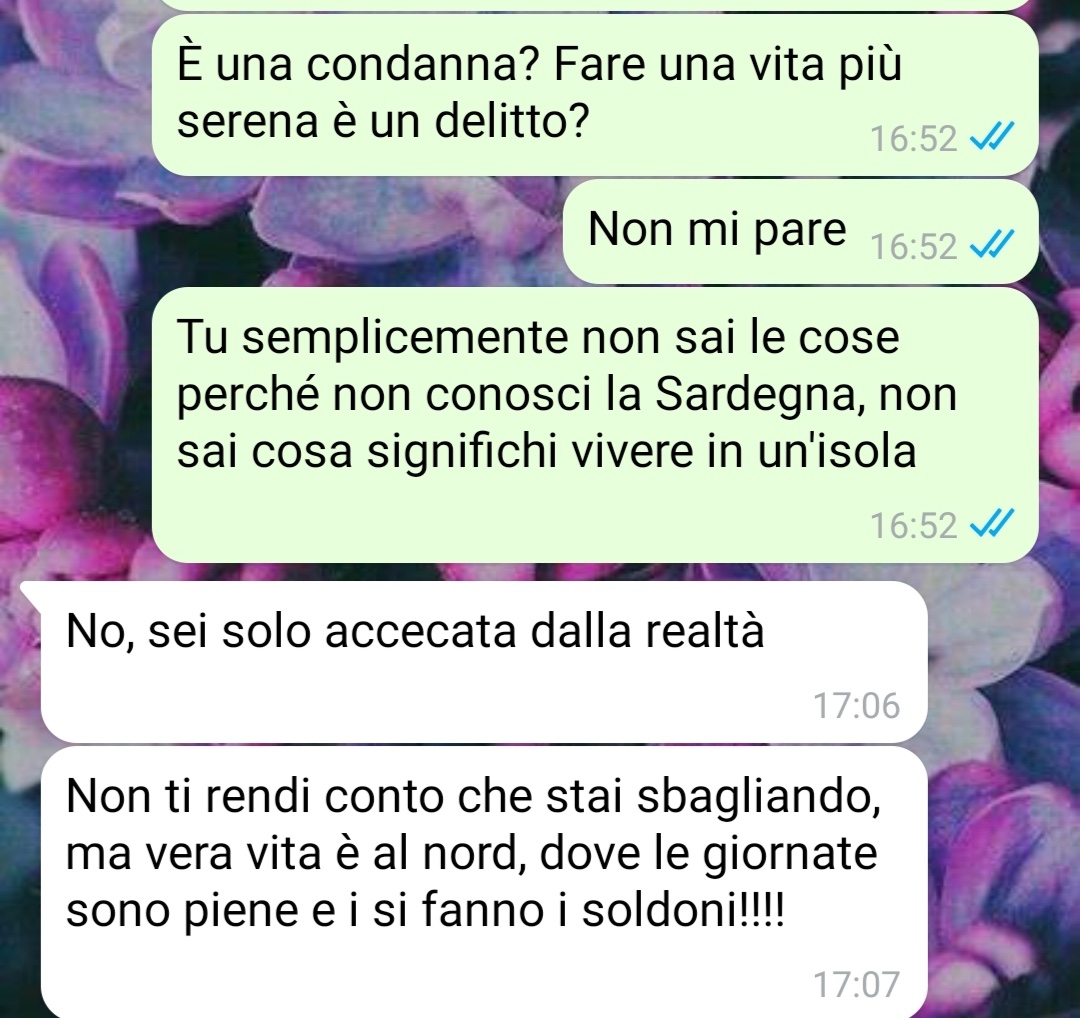Tap the 17:06 timestamp
The height and width of the screenshot is (1018, 1080).
pyautogui.click(x=857, y=706)
